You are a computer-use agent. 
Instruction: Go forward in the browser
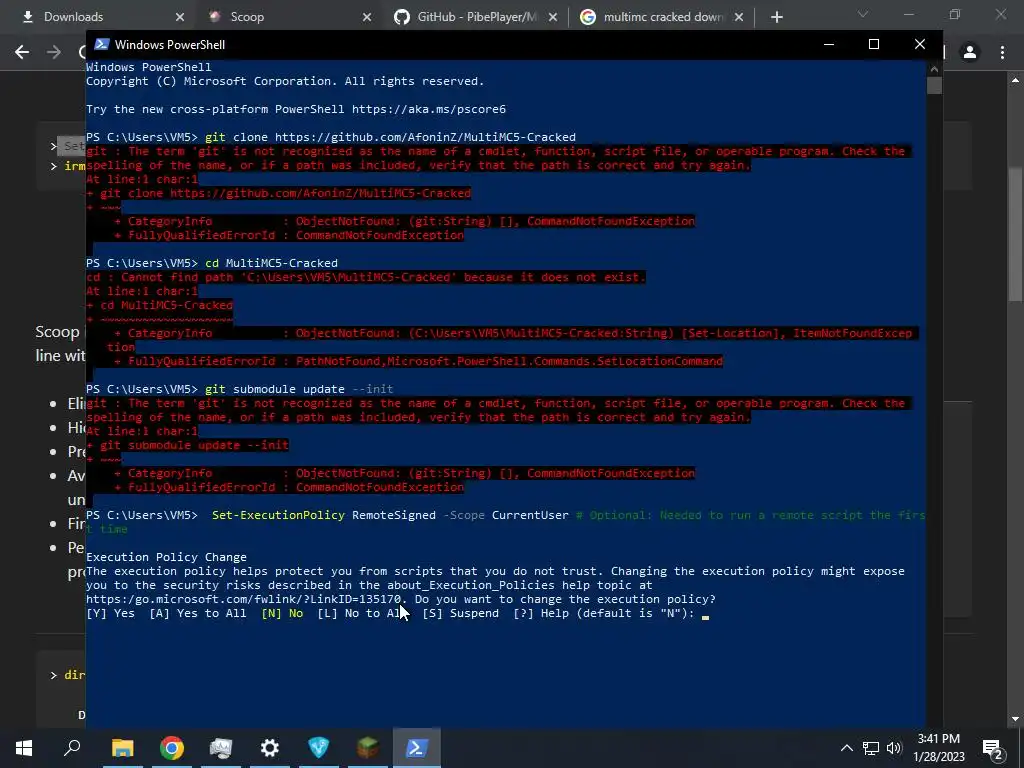(54, 52)
